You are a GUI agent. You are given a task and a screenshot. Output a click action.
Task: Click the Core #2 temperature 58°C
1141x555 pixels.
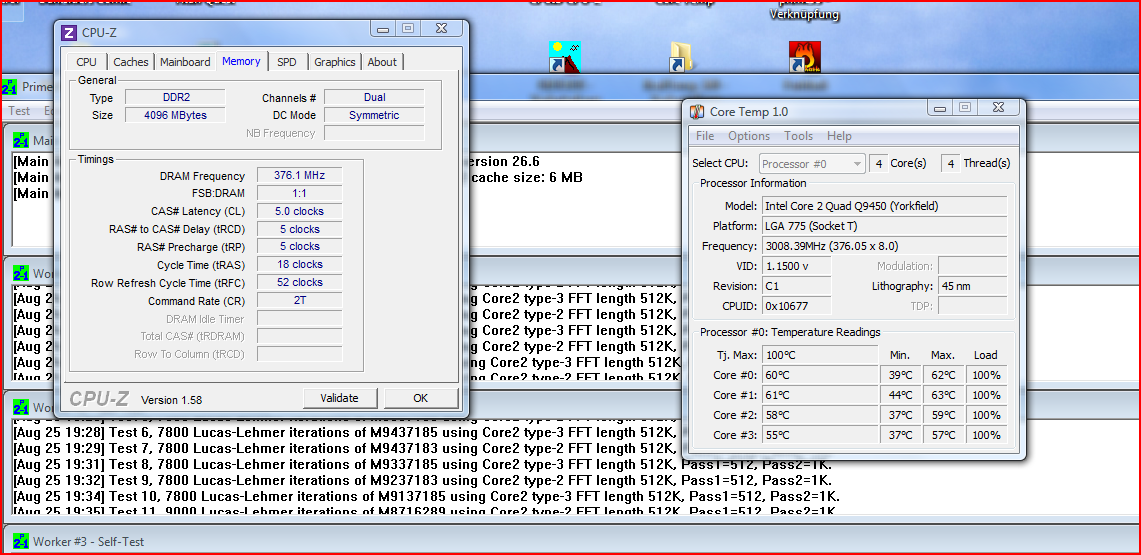(x=820, y=415)
